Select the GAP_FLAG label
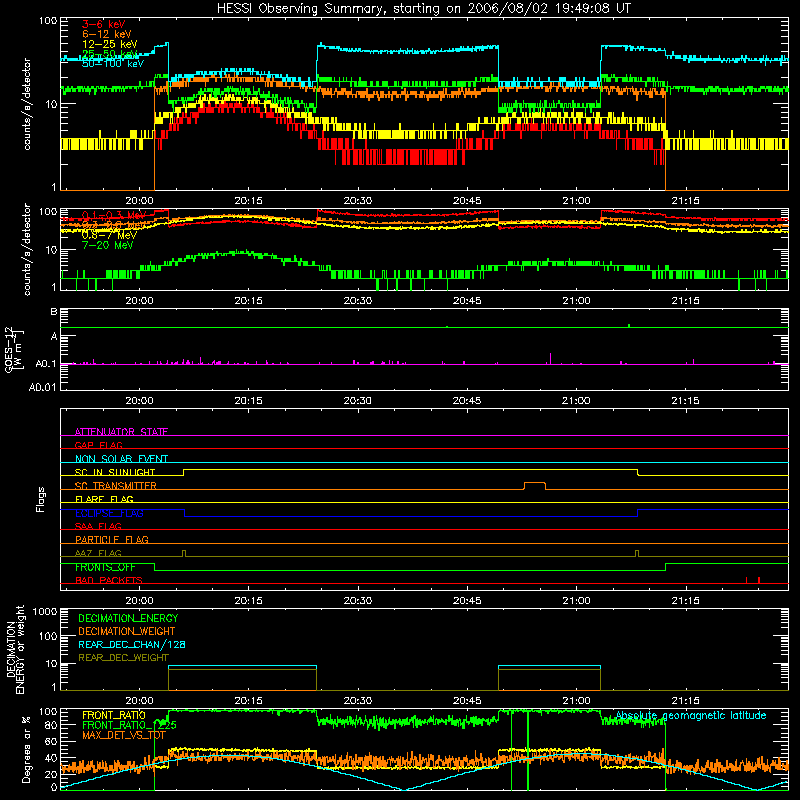Screen dimensions: 800x800 tap(98, 445)
